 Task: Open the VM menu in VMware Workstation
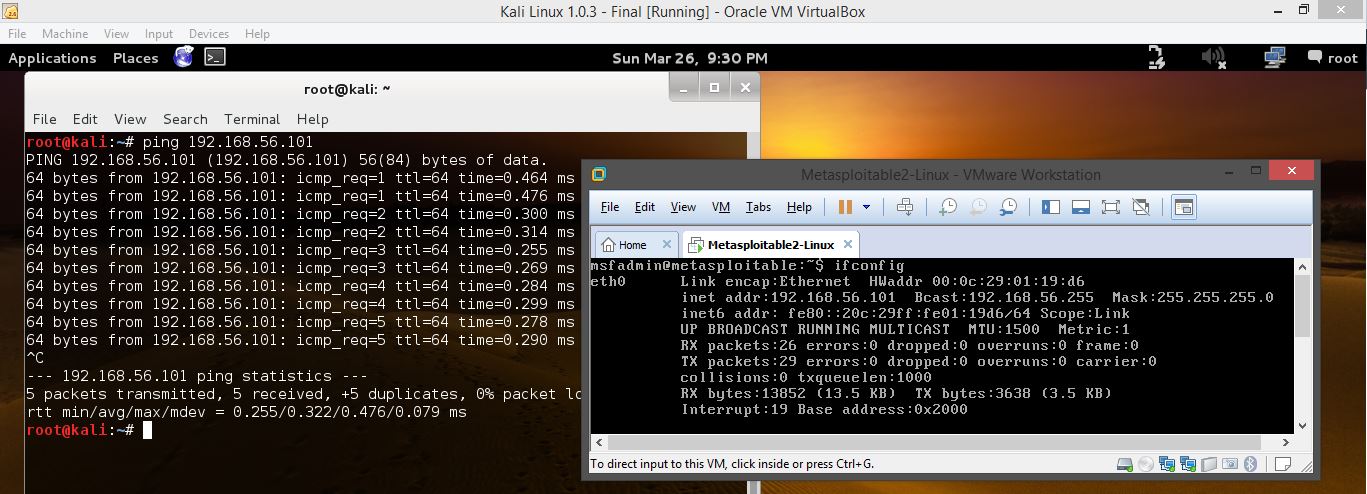click(721, 207)
